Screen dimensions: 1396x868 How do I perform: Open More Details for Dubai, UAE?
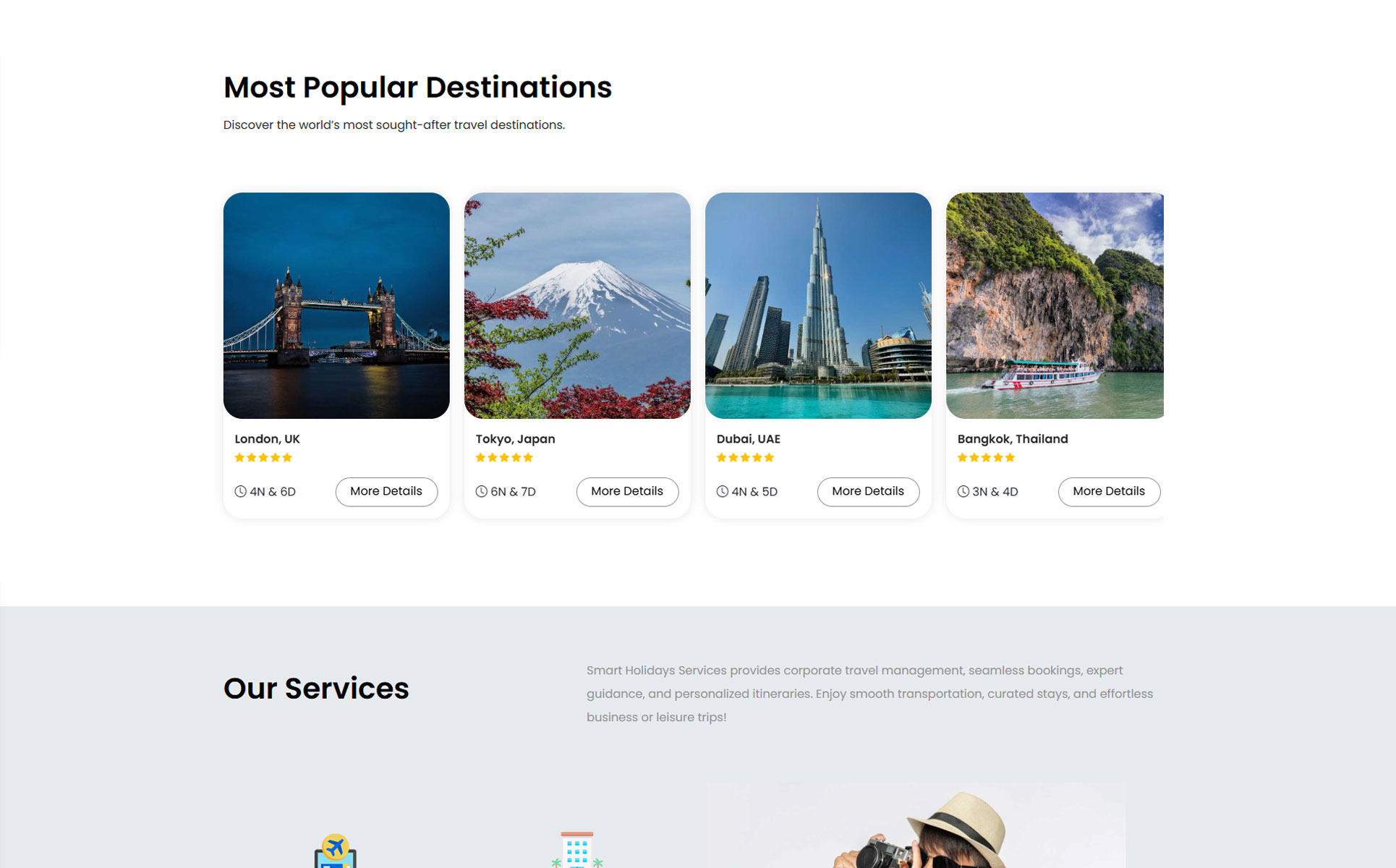tap(868, 492)
